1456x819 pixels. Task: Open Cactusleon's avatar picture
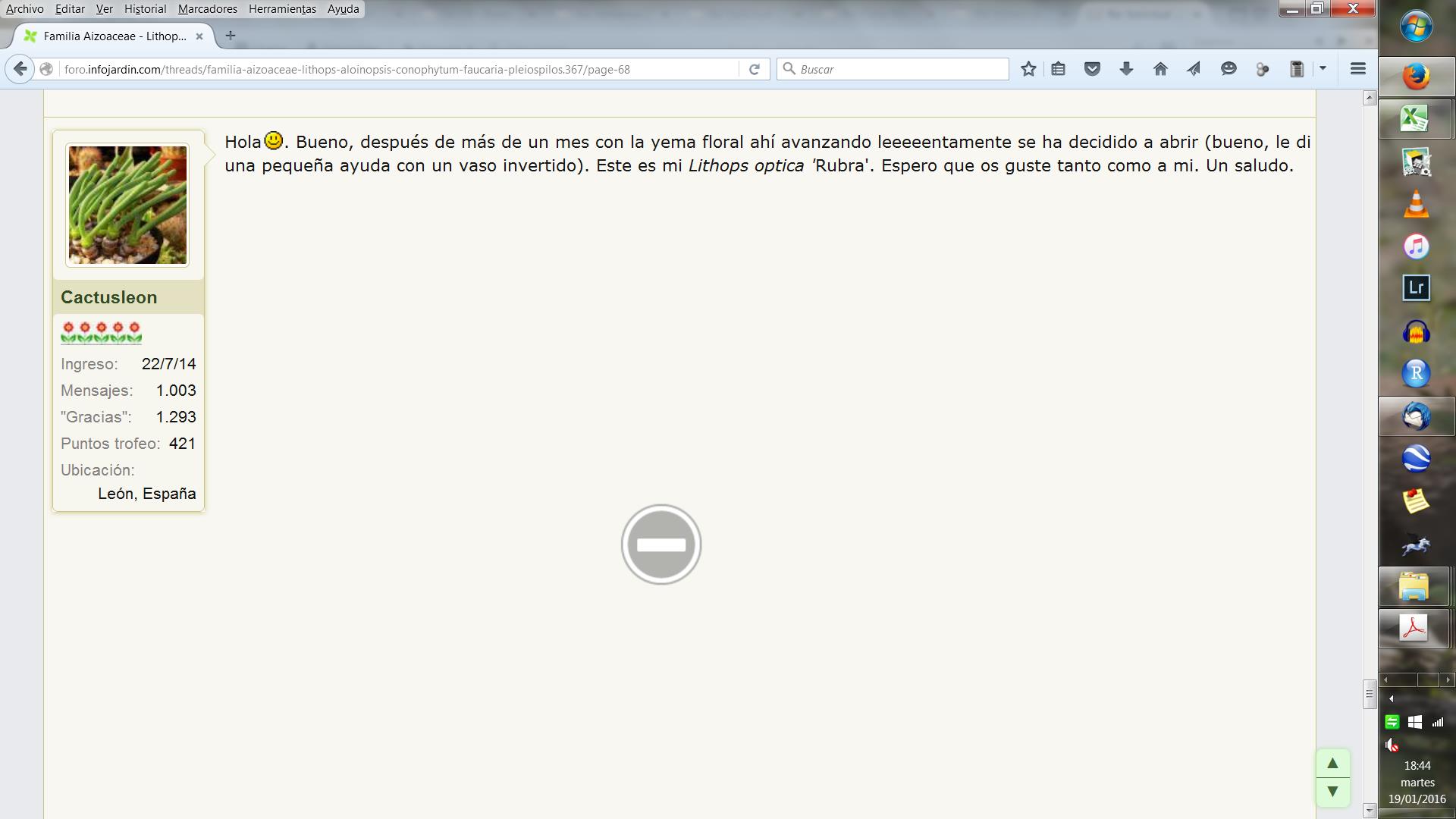point(127,205)
